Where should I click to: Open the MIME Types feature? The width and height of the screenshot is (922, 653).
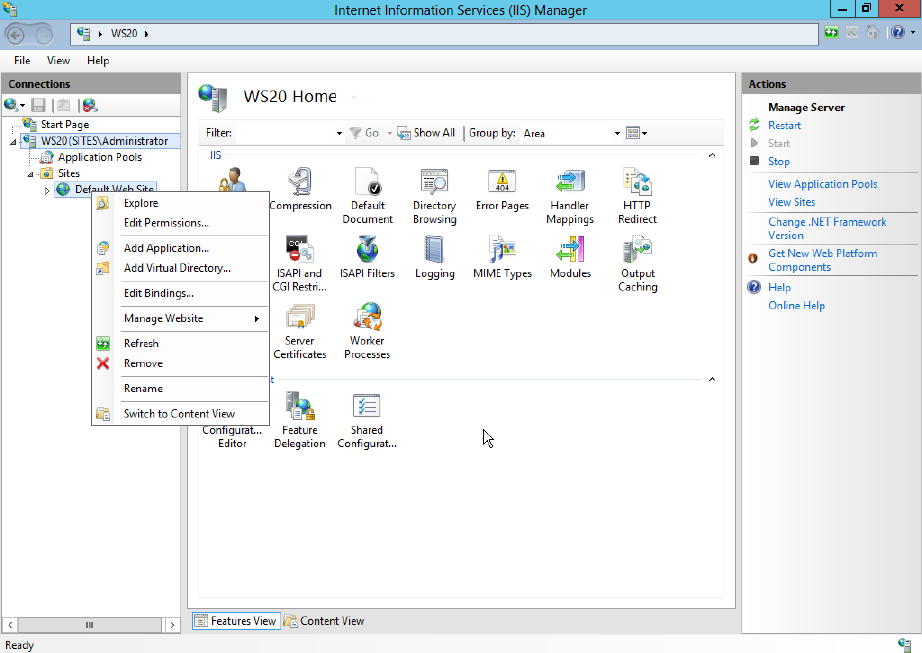[x=502, y=257]
